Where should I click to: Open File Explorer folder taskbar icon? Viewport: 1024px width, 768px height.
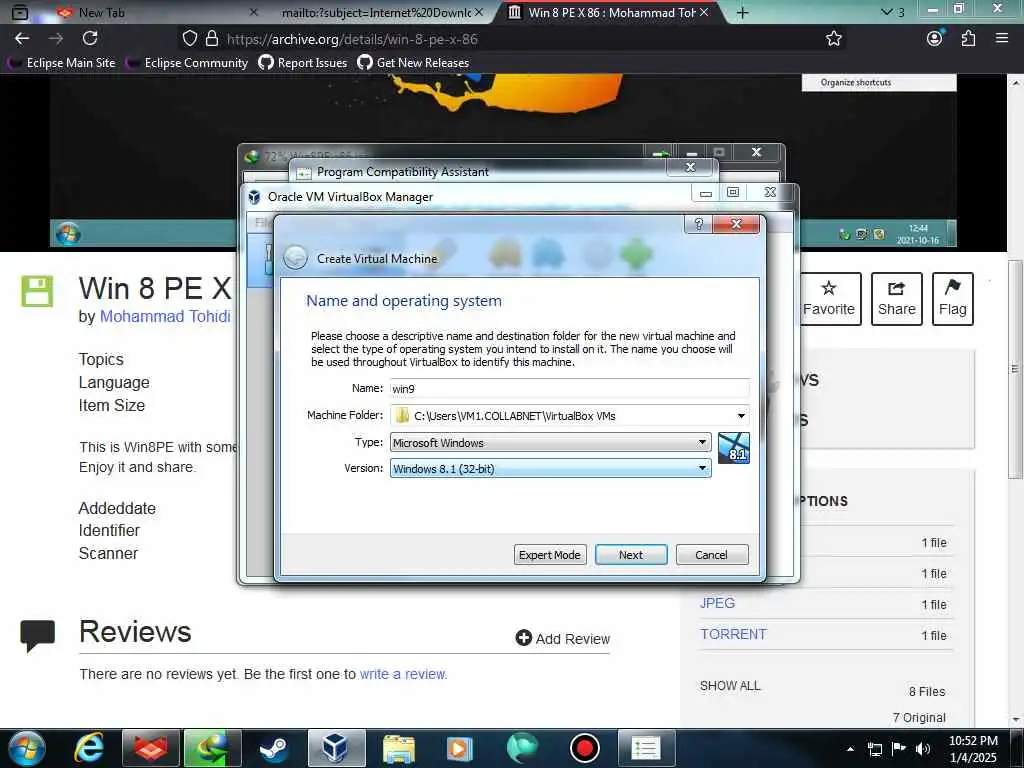pyautogui.click(x=398, y=748)
